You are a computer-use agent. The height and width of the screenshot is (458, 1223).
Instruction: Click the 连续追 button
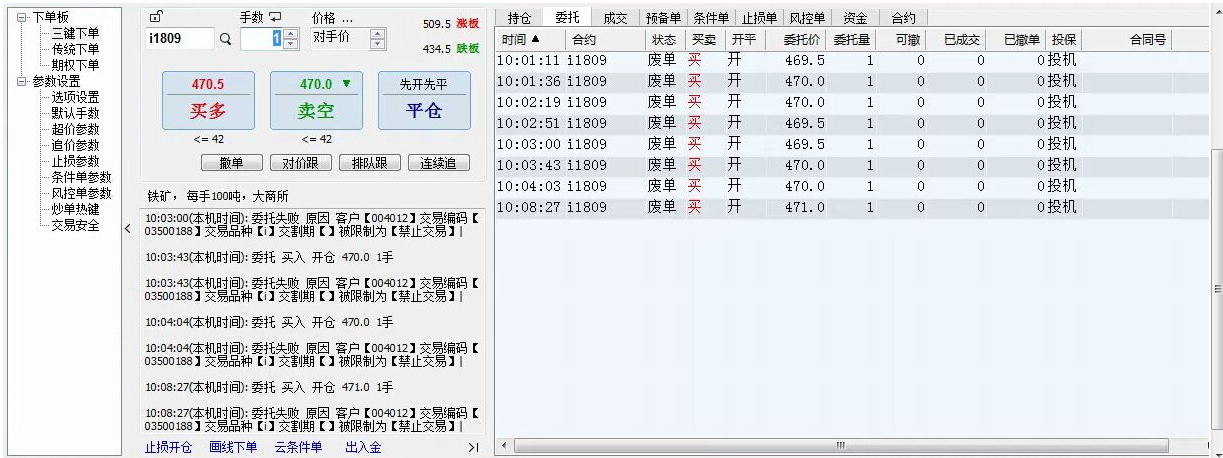point(438,163)
